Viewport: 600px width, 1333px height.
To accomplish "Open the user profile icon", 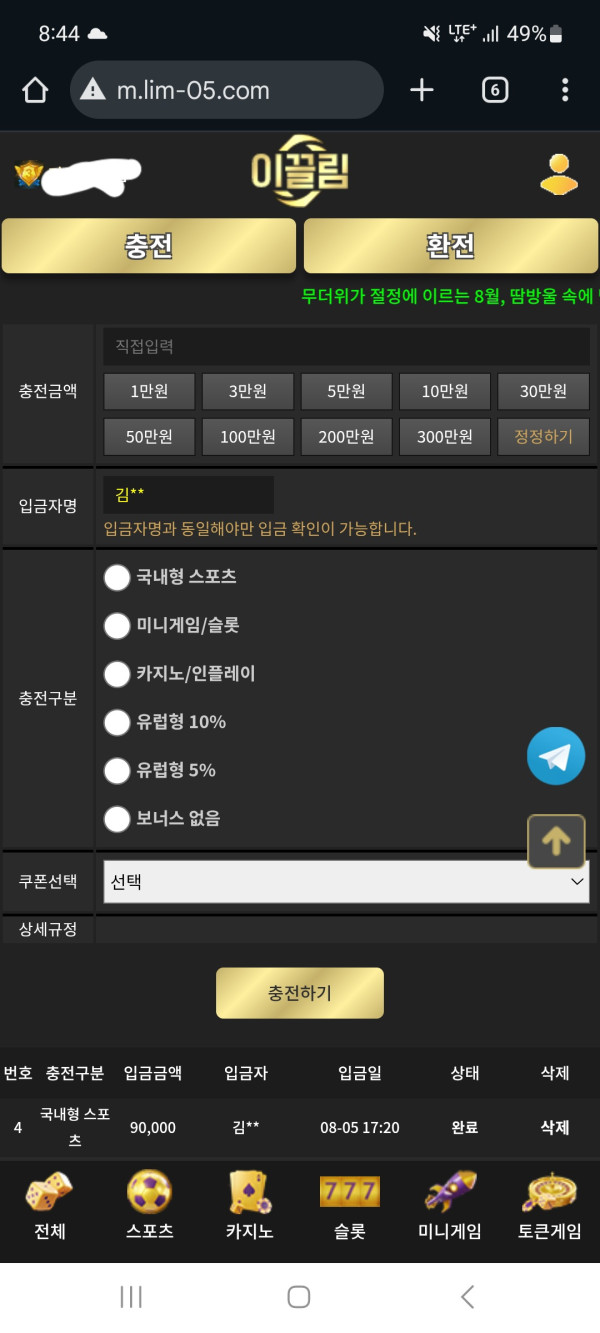I will tap(559, 174).
